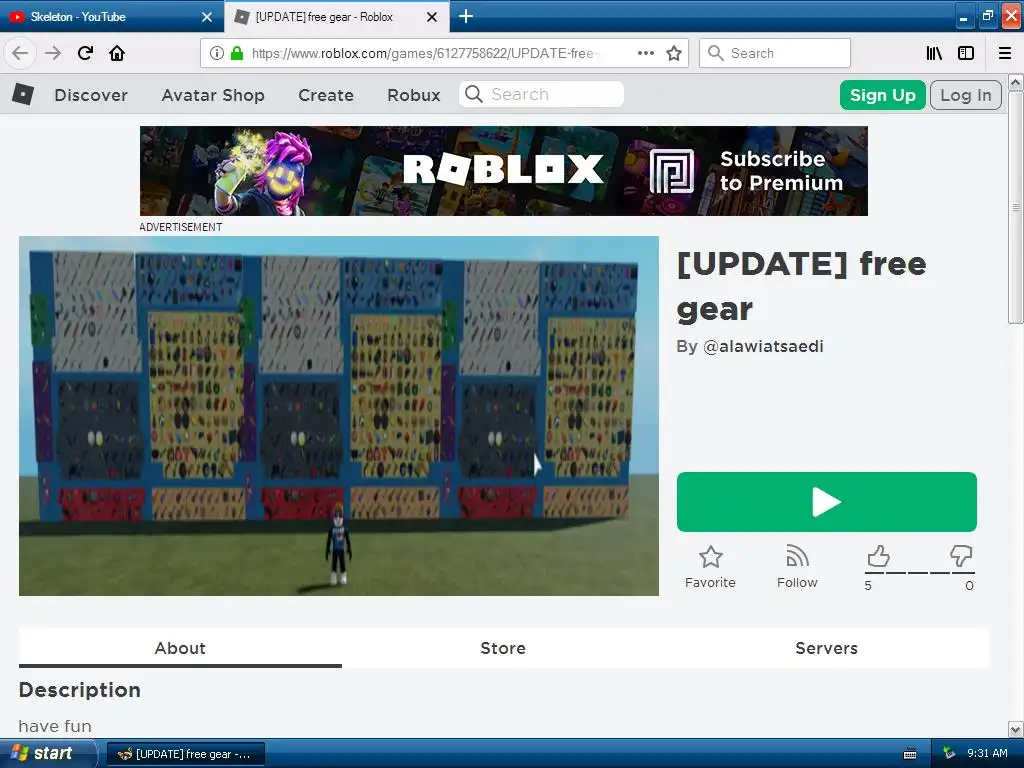1024x768 pixels.
Task: Click the page scrollbar up arrow
Action: pos(1016,82)
